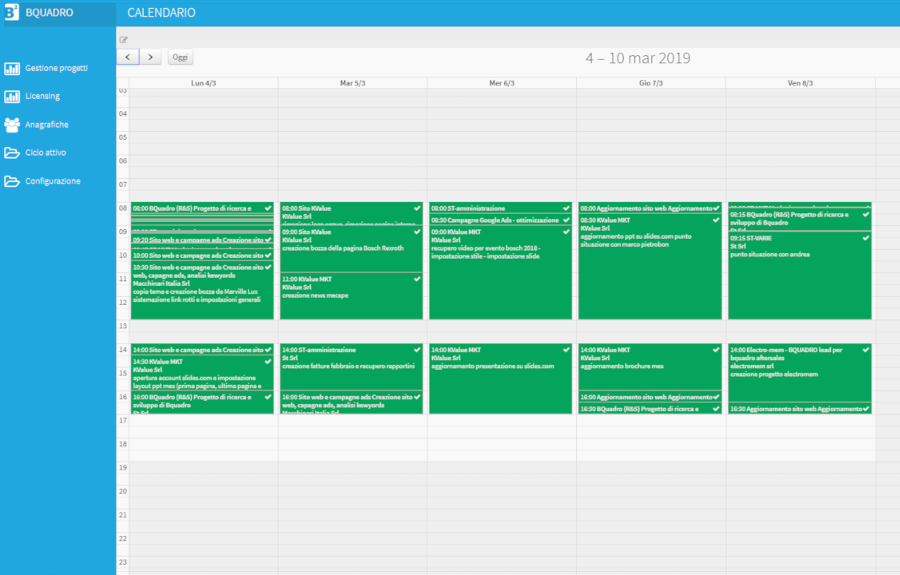900x575 pixels.
Task: Open Ciclo attivo menu item
Action: click(x=45, y=153)
